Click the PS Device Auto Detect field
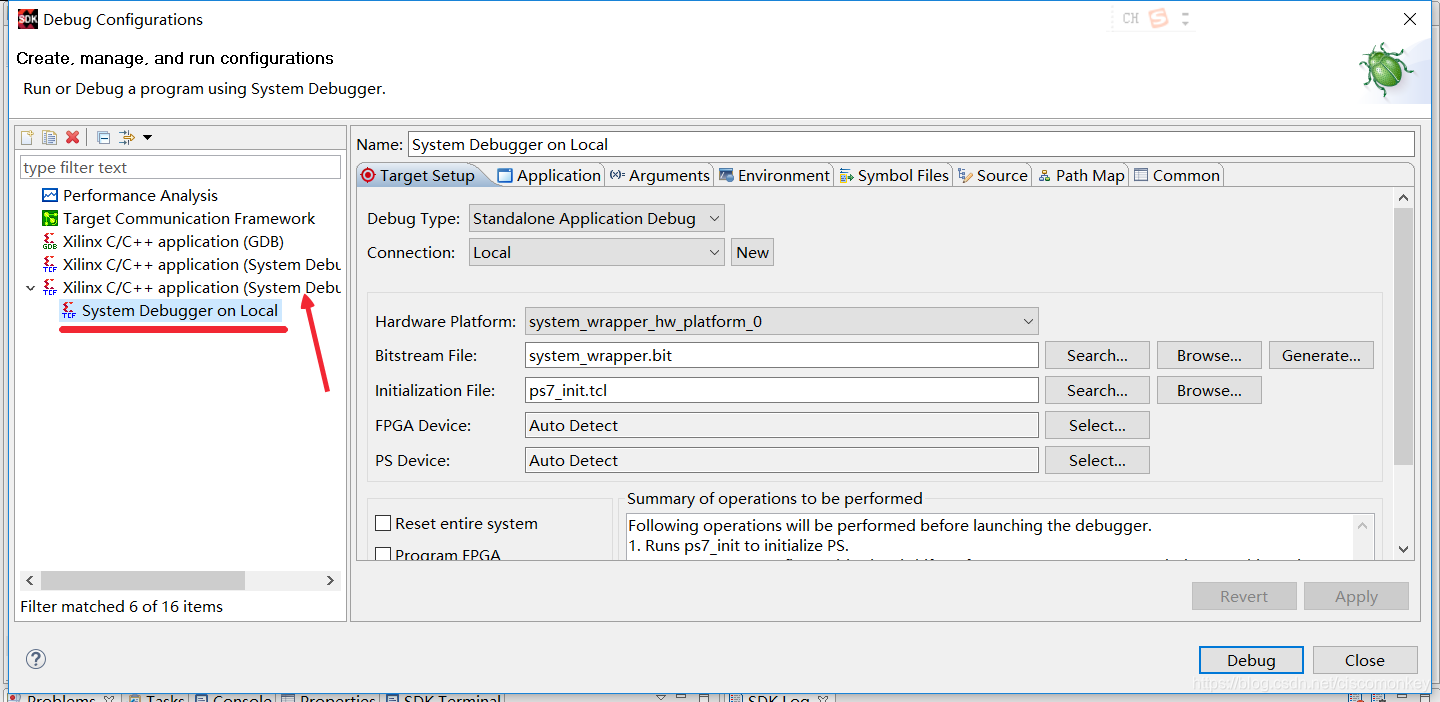 tap(782, 460)
